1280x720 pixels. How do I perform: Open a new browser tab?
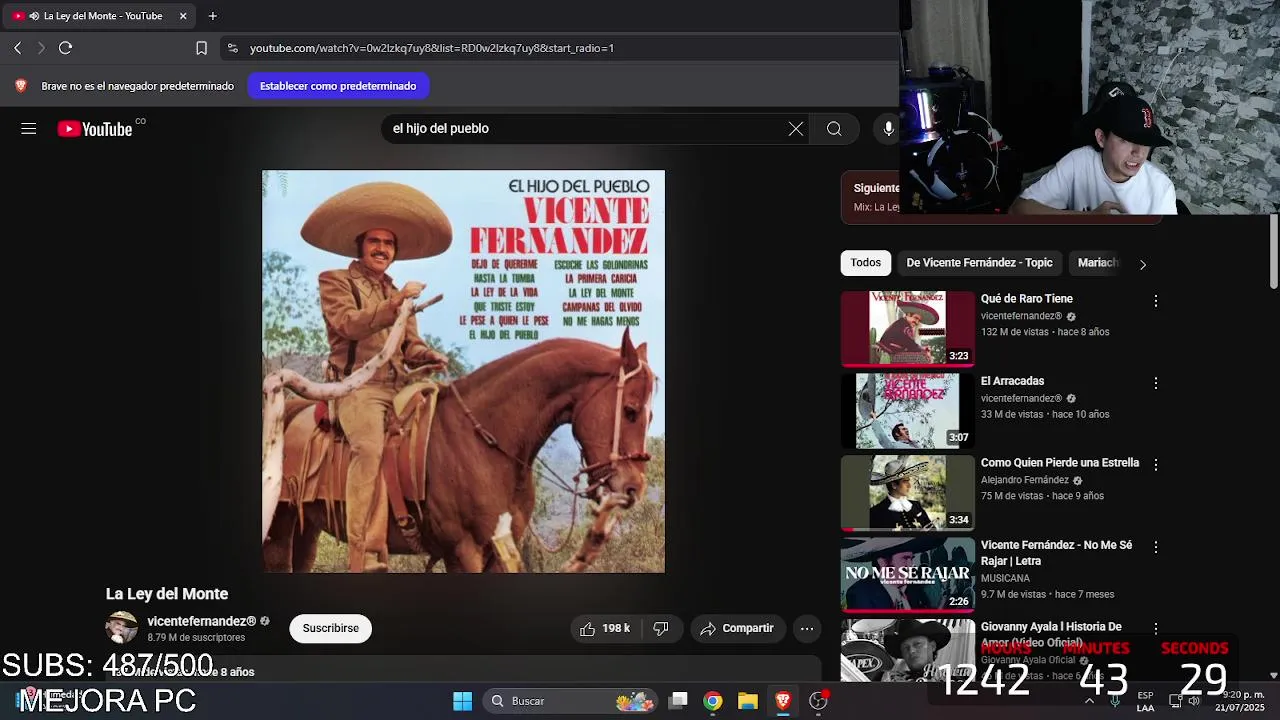(x=212, y=16)
